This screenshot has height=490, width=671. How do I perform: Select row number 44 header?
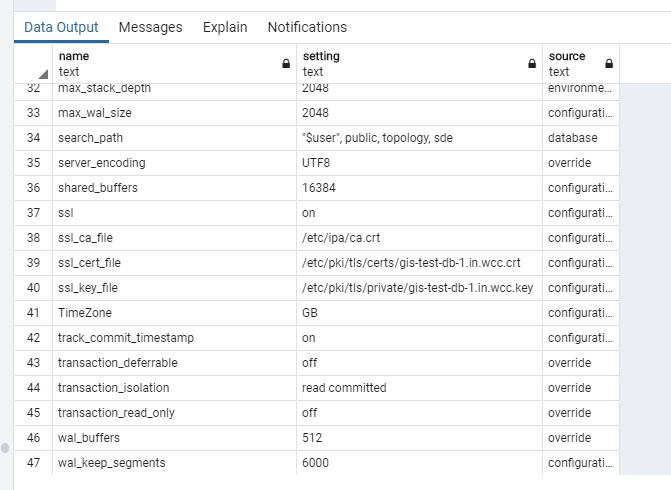pos(34,388)
